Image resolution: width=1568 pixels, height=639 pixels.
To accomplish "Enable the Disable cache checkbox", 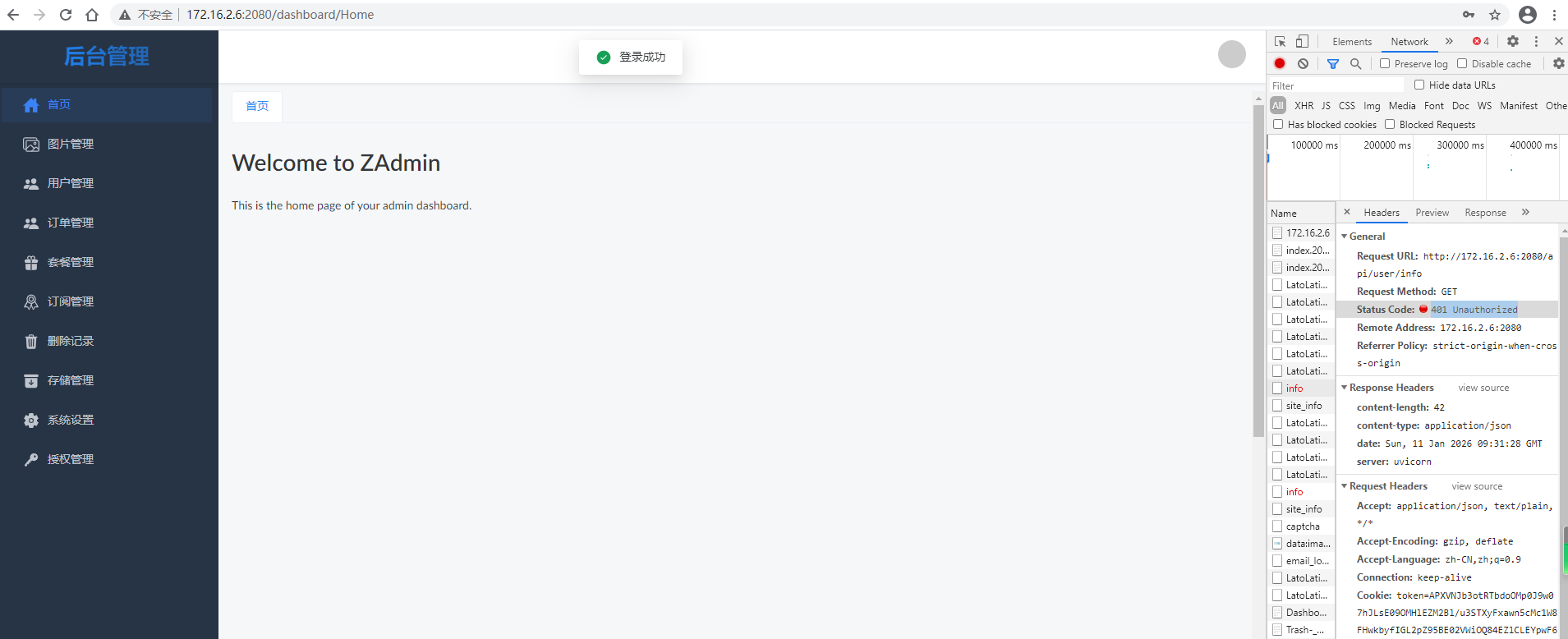I will click(1462, 63).
